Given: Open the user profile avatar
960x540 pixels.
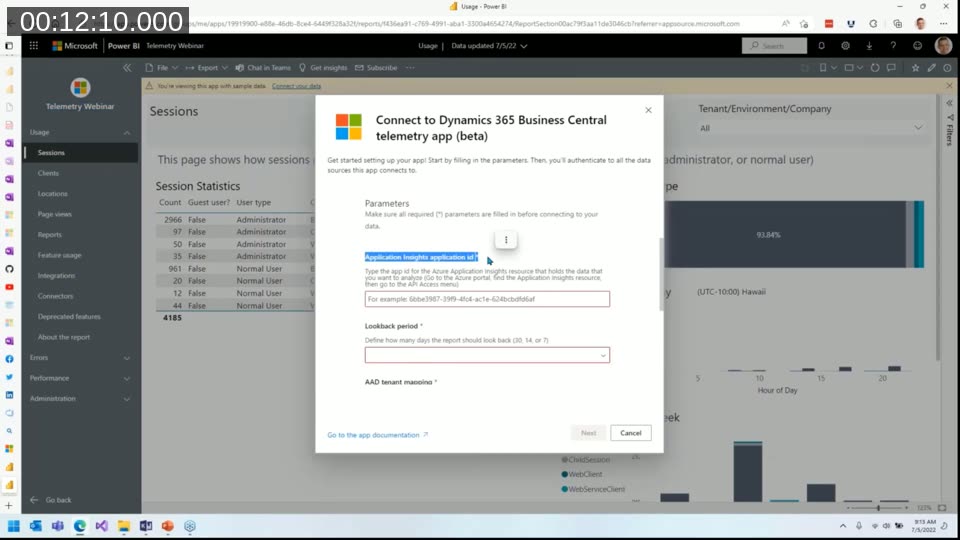Looking at the screenshot, I should 943,45.
